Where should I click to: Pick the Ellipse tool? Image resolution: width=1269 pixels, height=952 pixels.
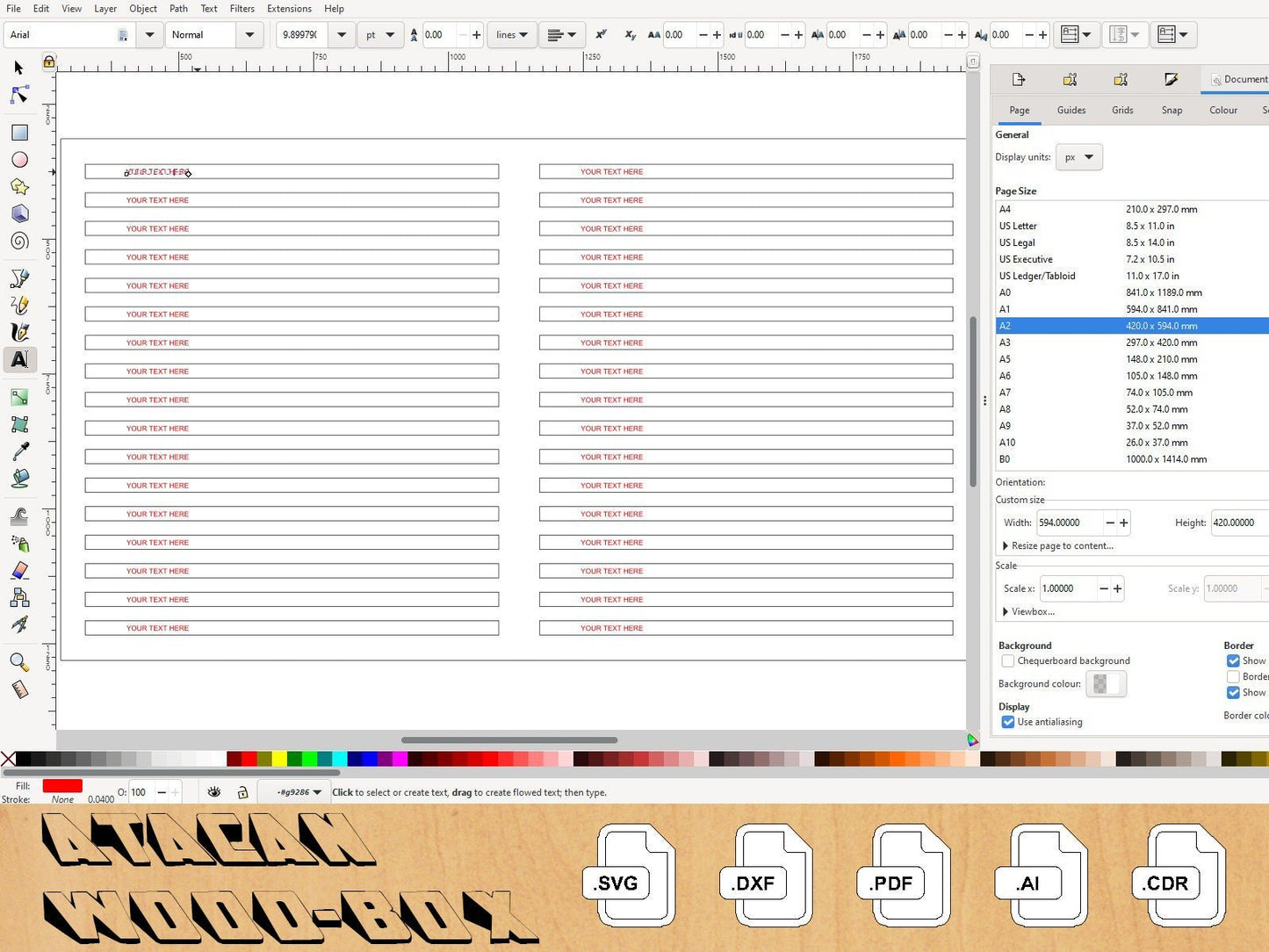[x=19, y=160]
